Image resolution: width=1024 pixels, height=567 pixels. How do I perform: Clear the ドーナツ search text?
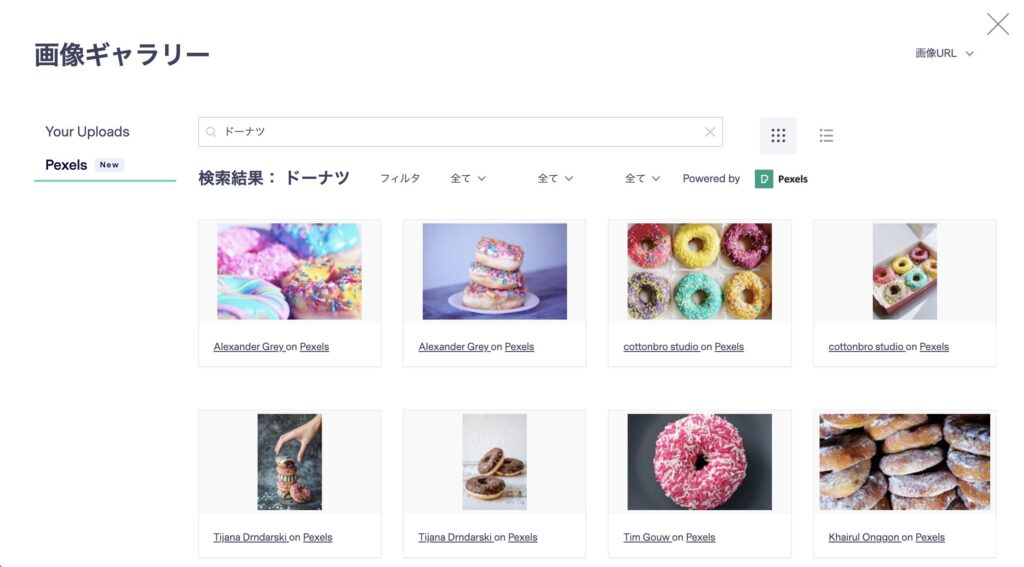(710, 132)
